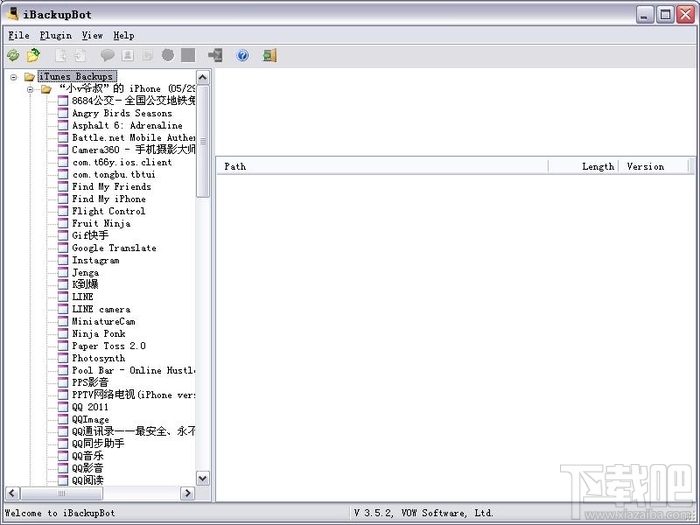The height and width of the screenshot is (525, 700).
Task: Select com.t66y.ios.client entry
Action: point(122,162)
